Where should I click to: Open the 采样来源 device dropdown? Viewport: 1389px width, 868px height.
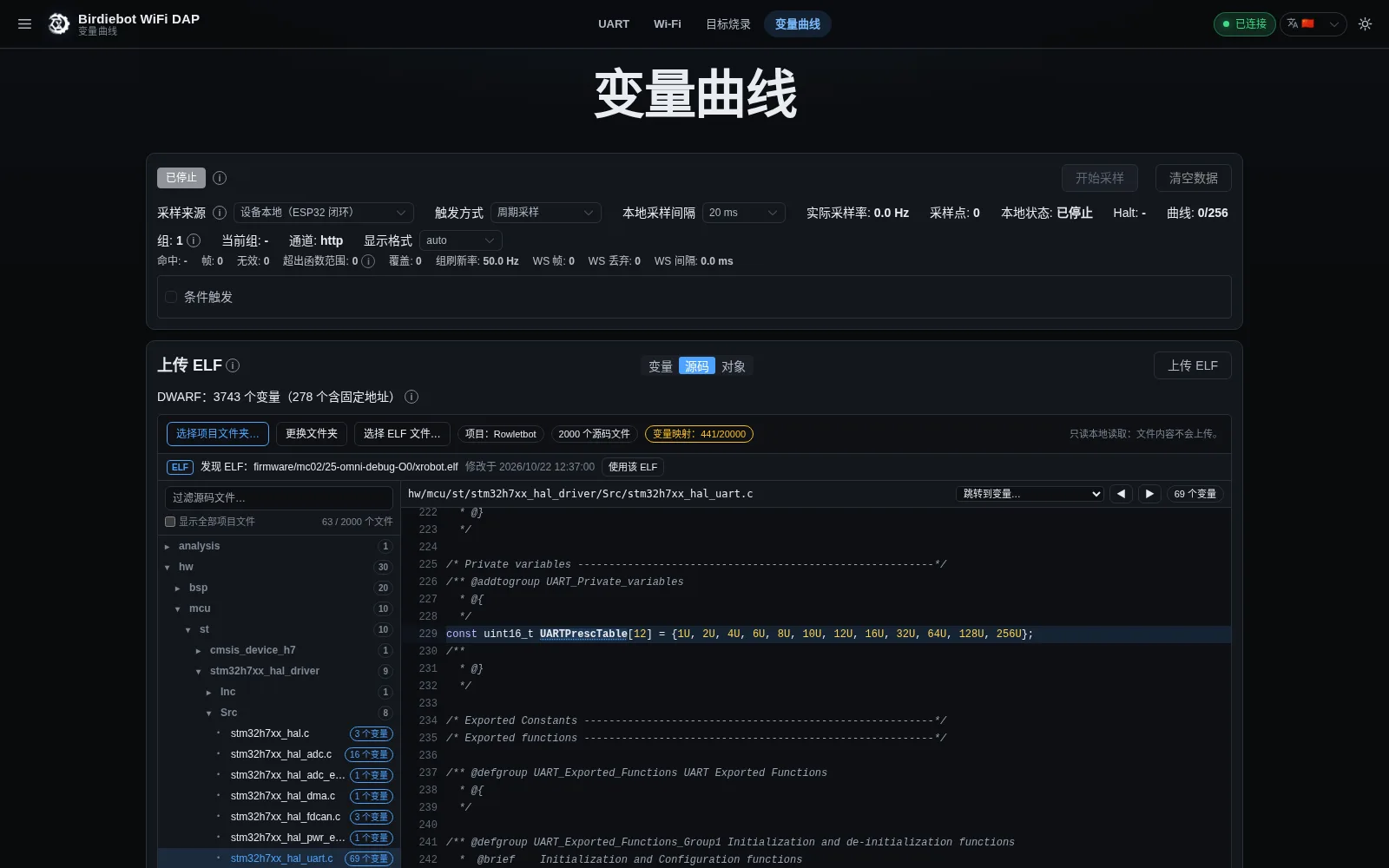click(324, 213)
